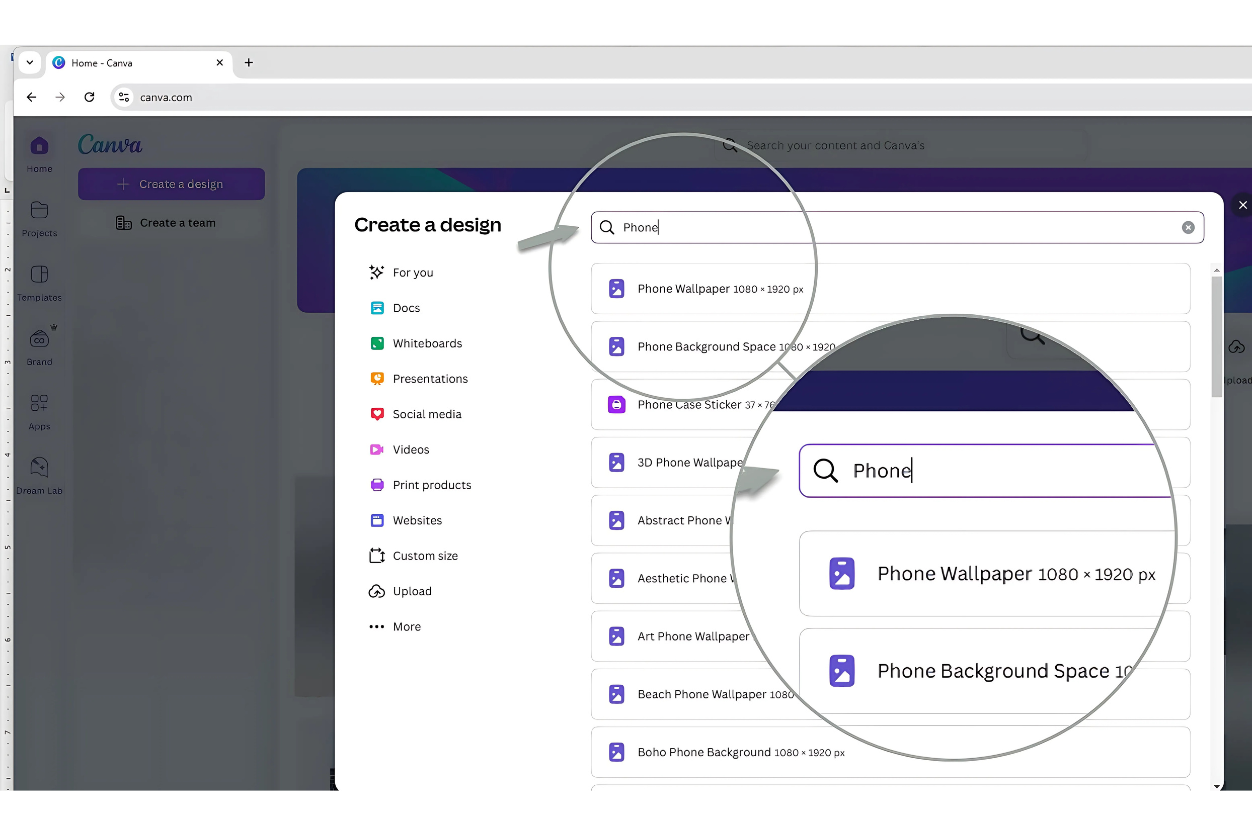Select the Docs category
This screenshot has height=836, width=1252.
(394, 308)
